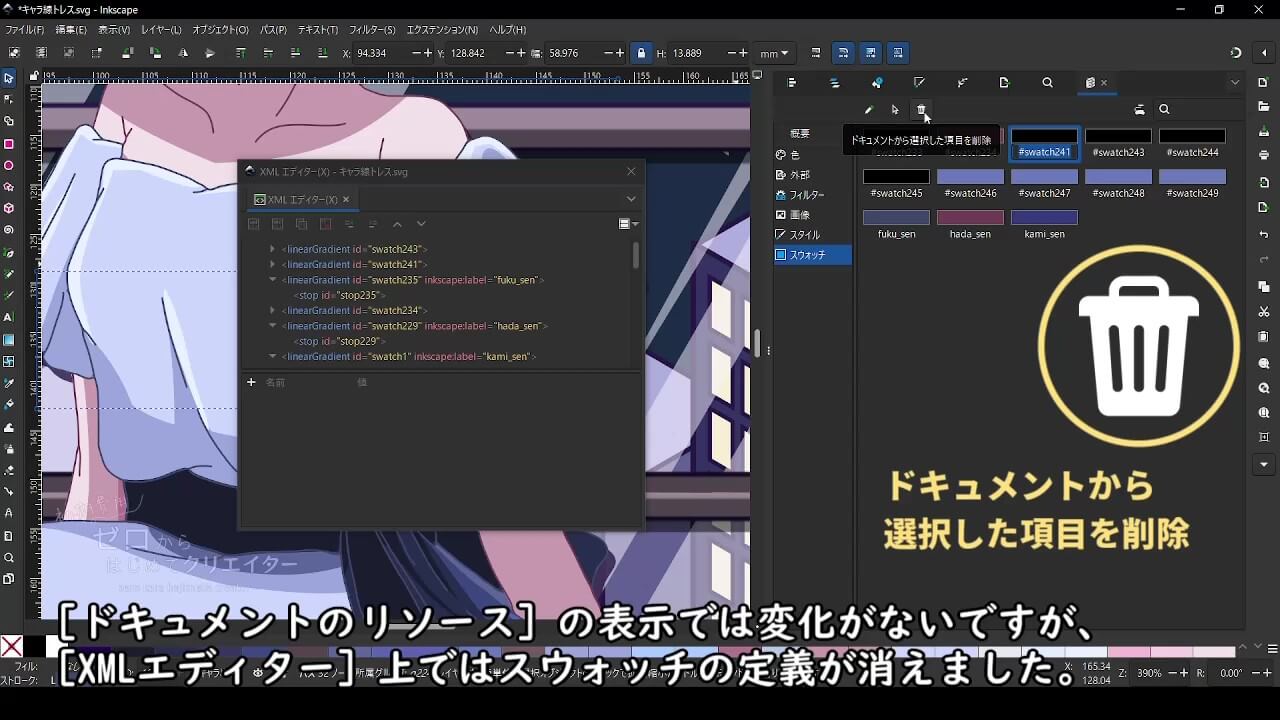Click the extract resource icon beside search
Image resolution: width=1280 pixels, height=720 pixels.
(x=1139, y=110)
